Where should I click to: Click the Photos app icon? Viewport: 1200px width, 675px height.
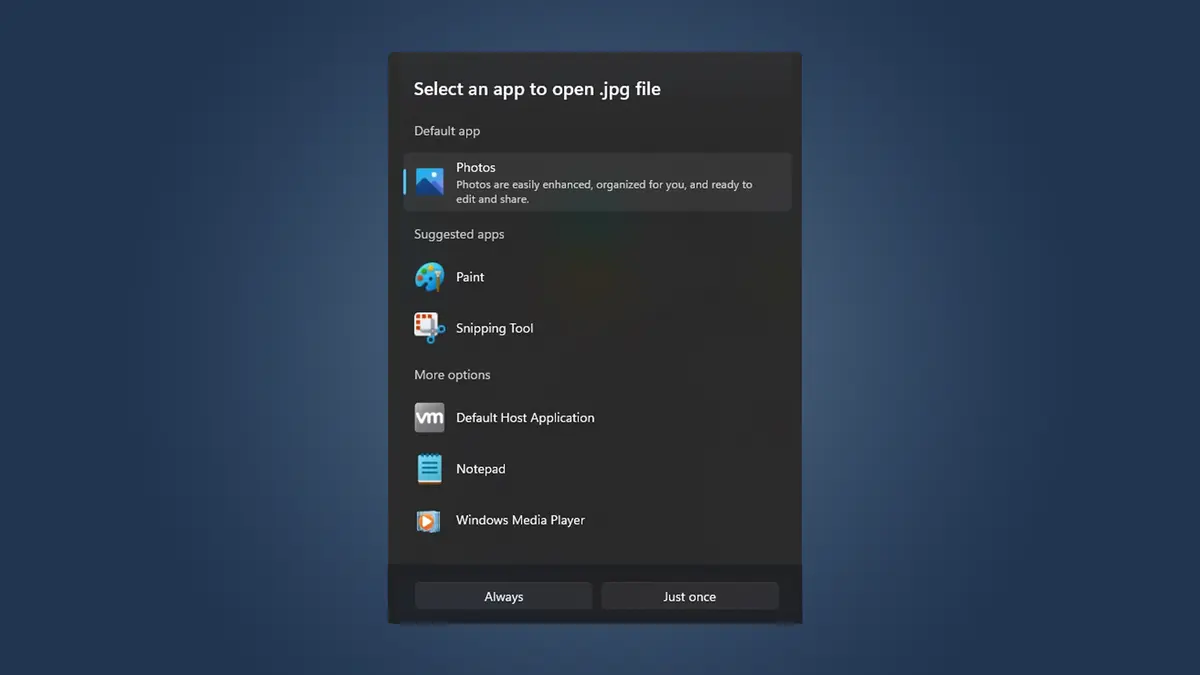[x=430, y=182]
